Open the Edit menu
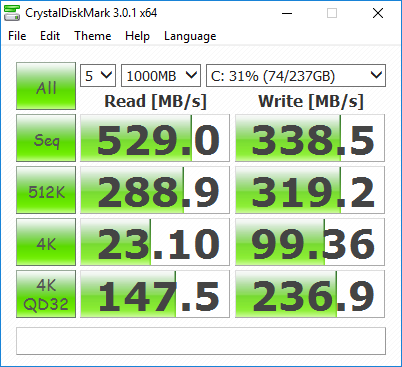Image resolution: width=402 pixels, height=367 pixels. tap(50, 36)
